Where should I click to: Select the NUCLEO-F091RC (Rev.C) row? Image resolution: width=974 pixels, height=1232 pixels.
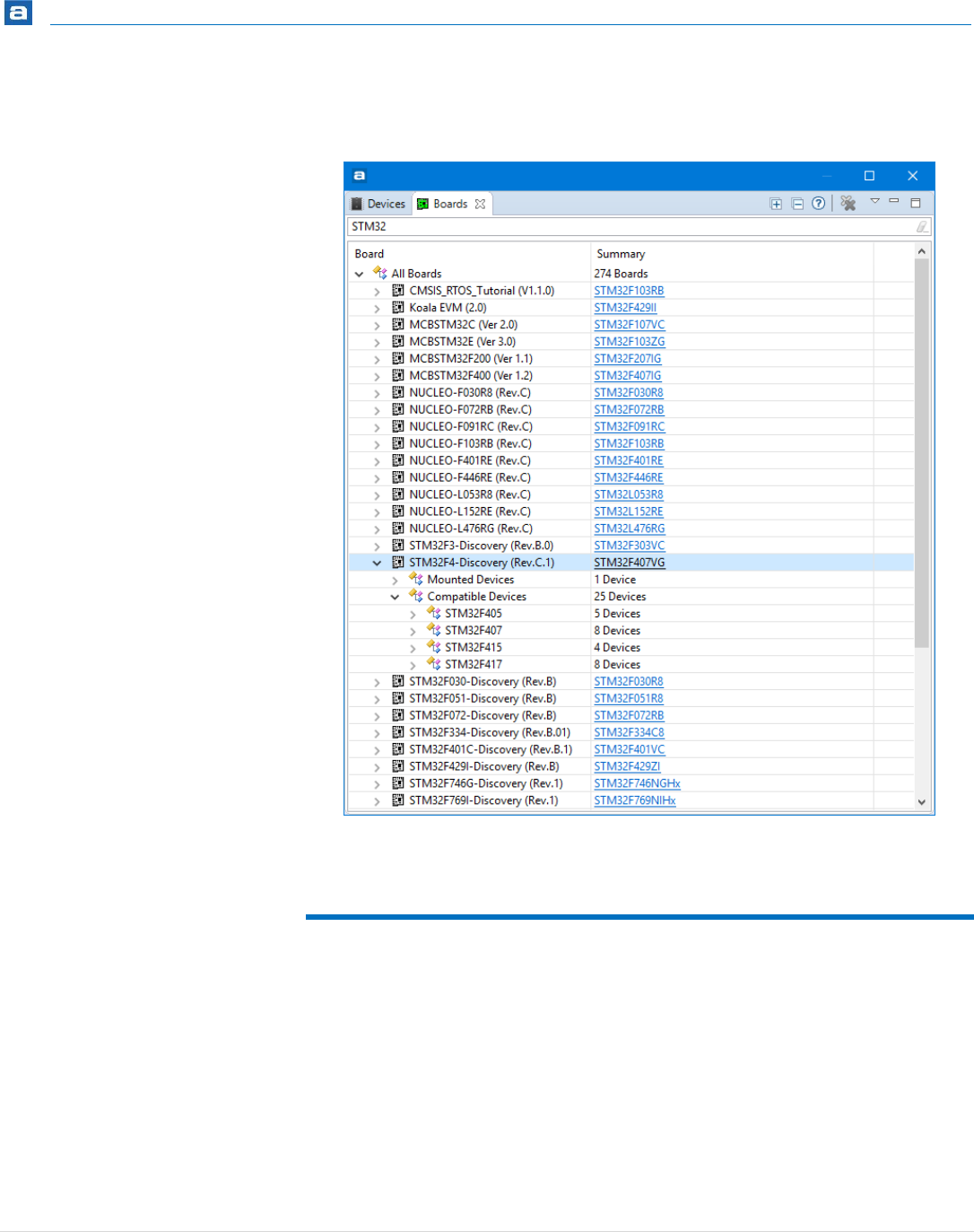630,426
